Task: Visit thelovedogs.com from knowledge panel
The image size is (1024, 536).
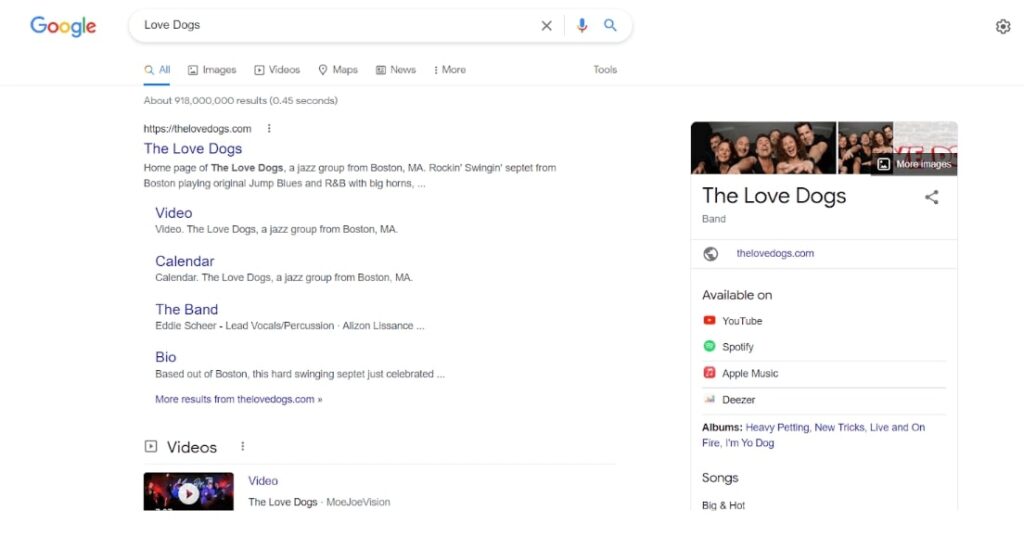Action: 775,253
